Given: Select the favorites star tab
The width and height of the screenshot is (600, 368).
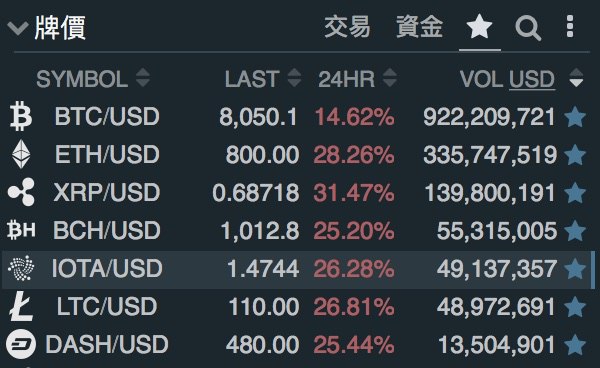Looking at the screenshot, I should click(479, 27).
